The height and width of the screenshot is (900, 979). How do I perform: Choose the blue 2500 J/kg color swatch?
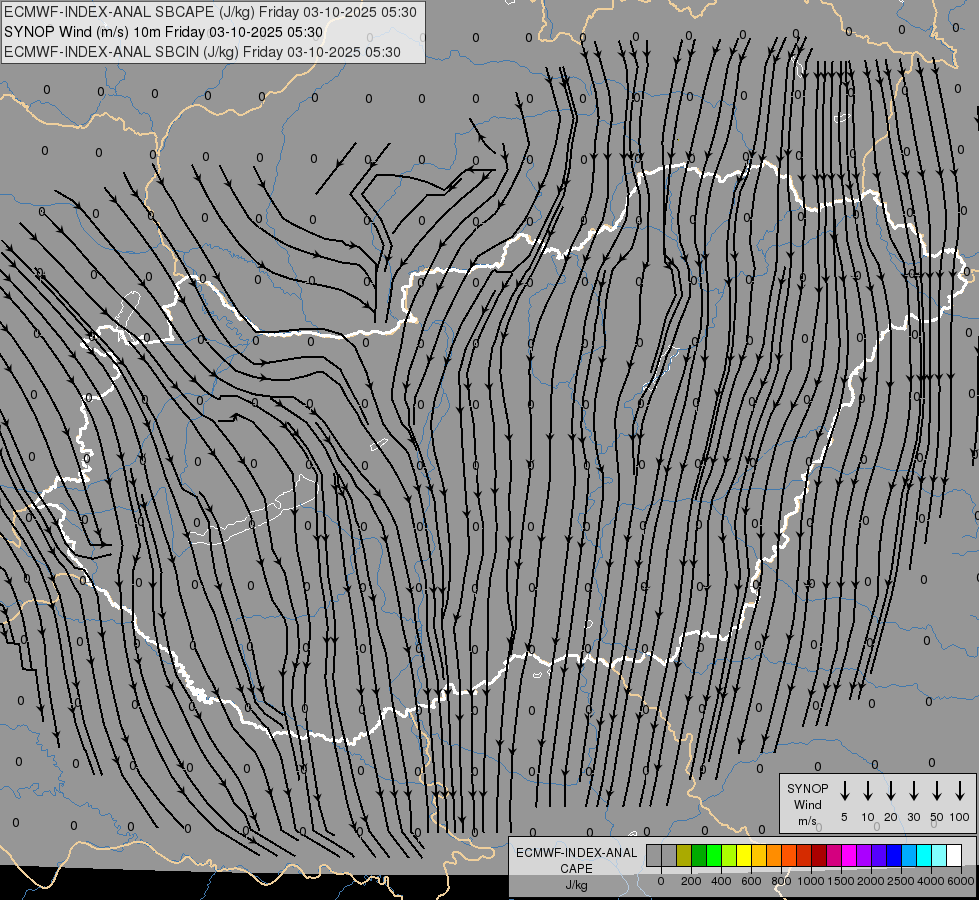[894, 855]
